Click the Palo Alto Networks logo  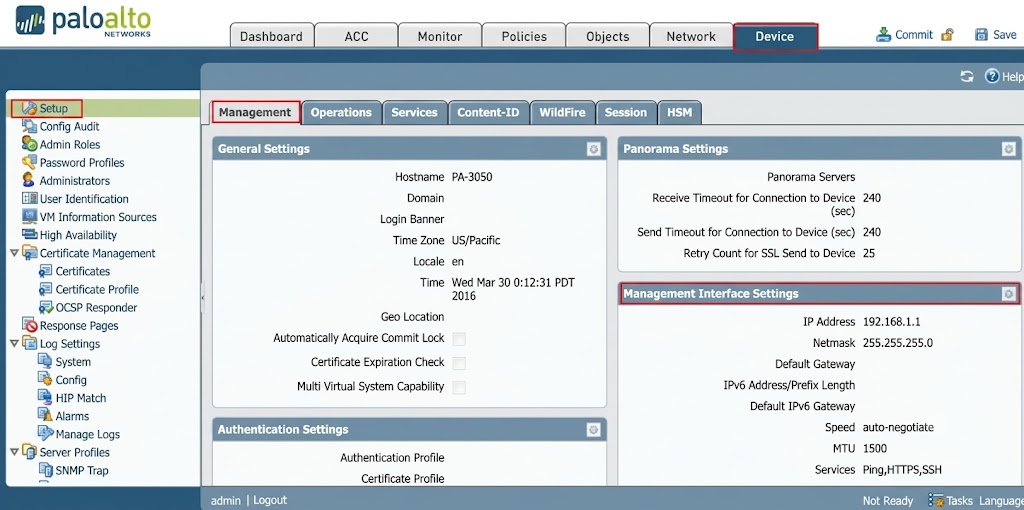pyautogui.click(x=83, y=22)
